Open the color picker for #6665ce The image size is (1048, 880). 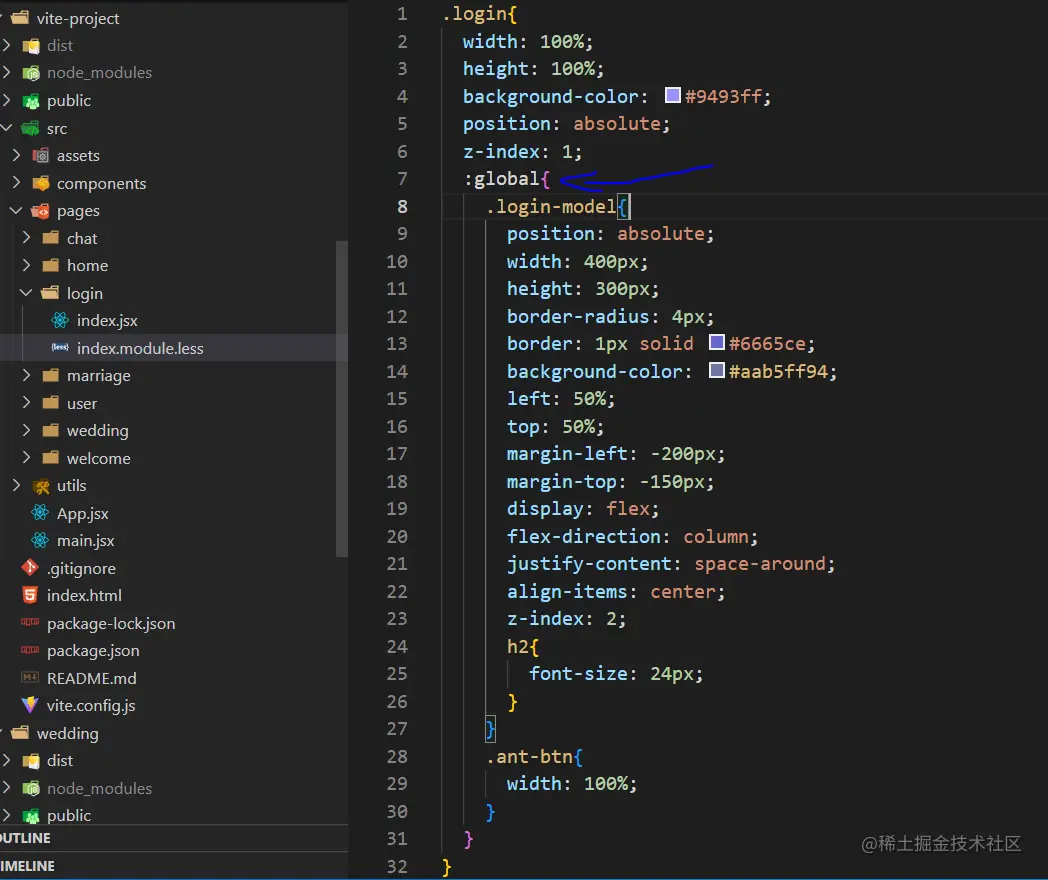[716, 343]
